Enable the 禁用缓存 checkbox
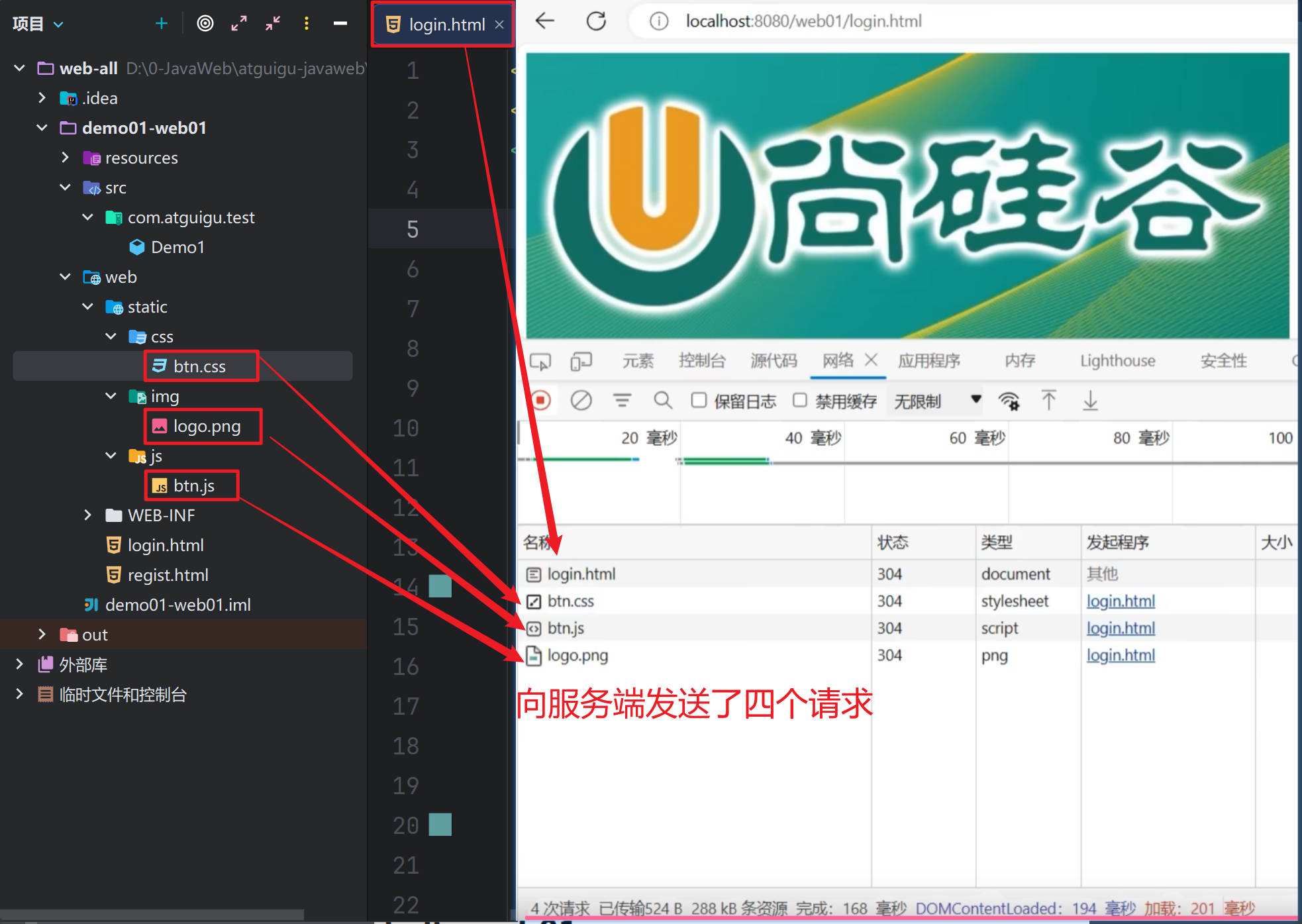 (800, 400)
